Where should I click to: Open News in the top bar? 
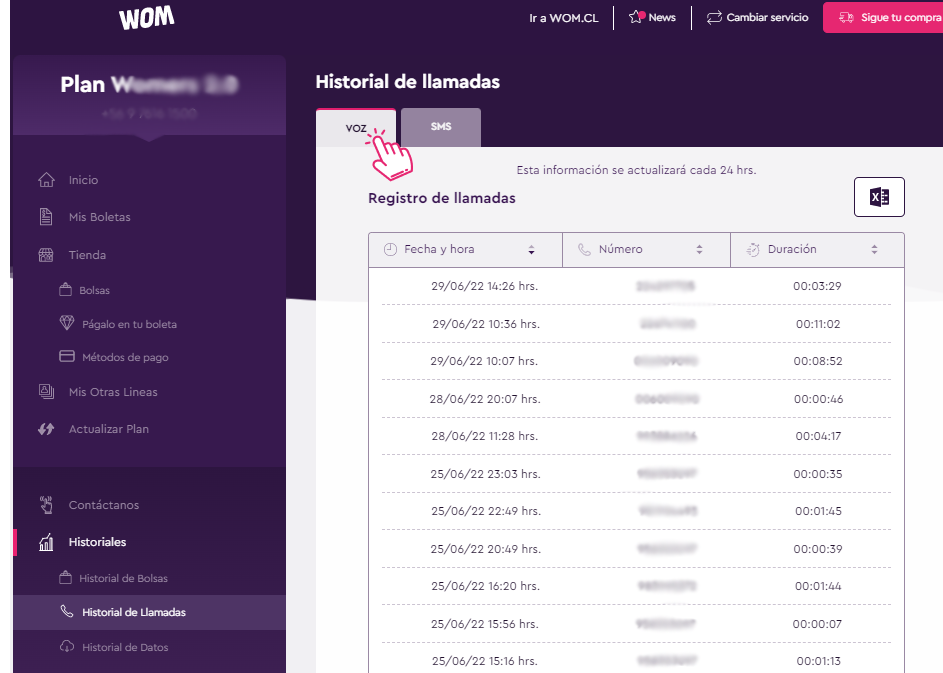[652, 18]
